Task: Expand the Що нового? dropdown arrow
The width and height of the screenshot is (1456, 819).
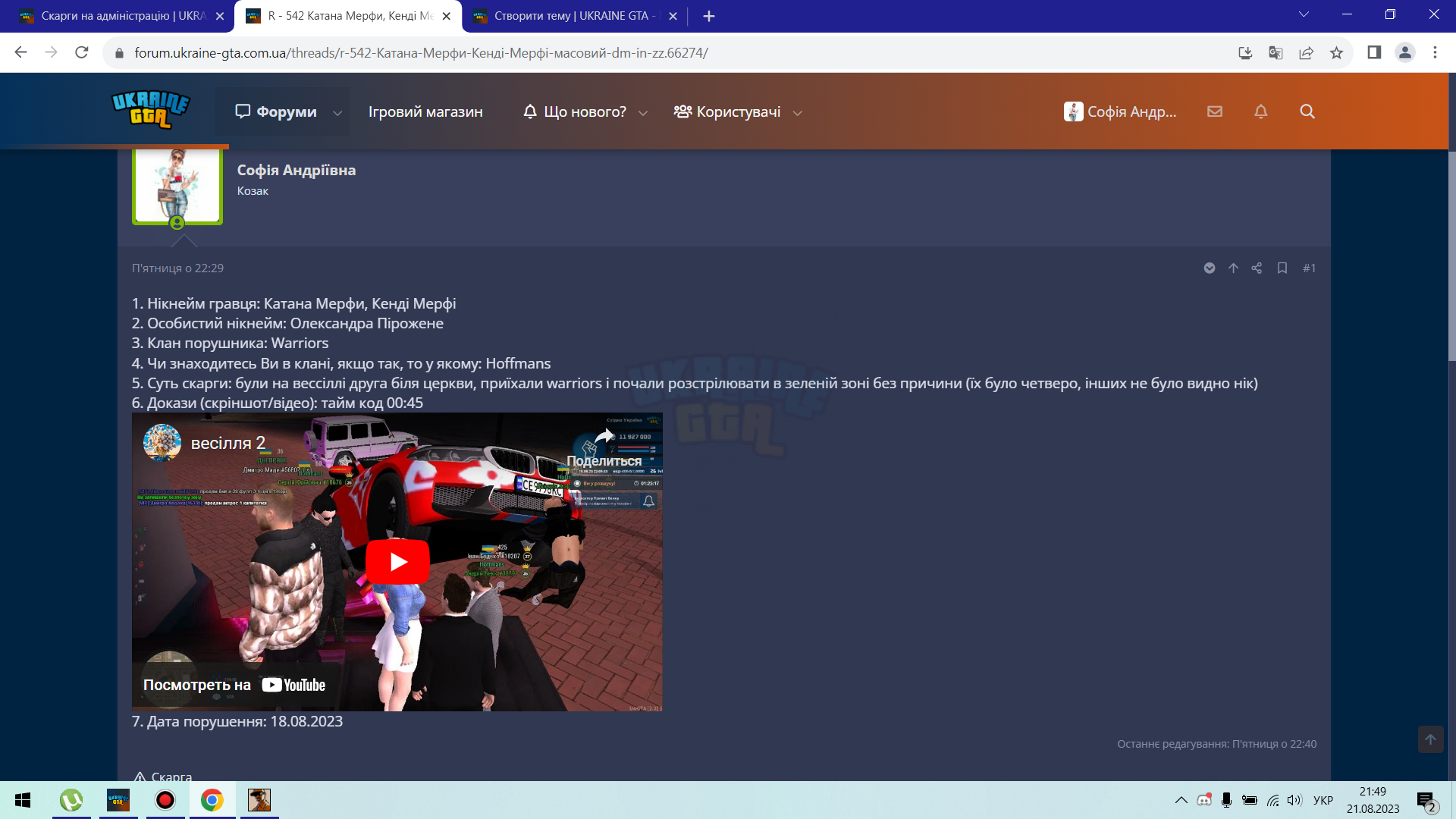Action: (643, 113)
